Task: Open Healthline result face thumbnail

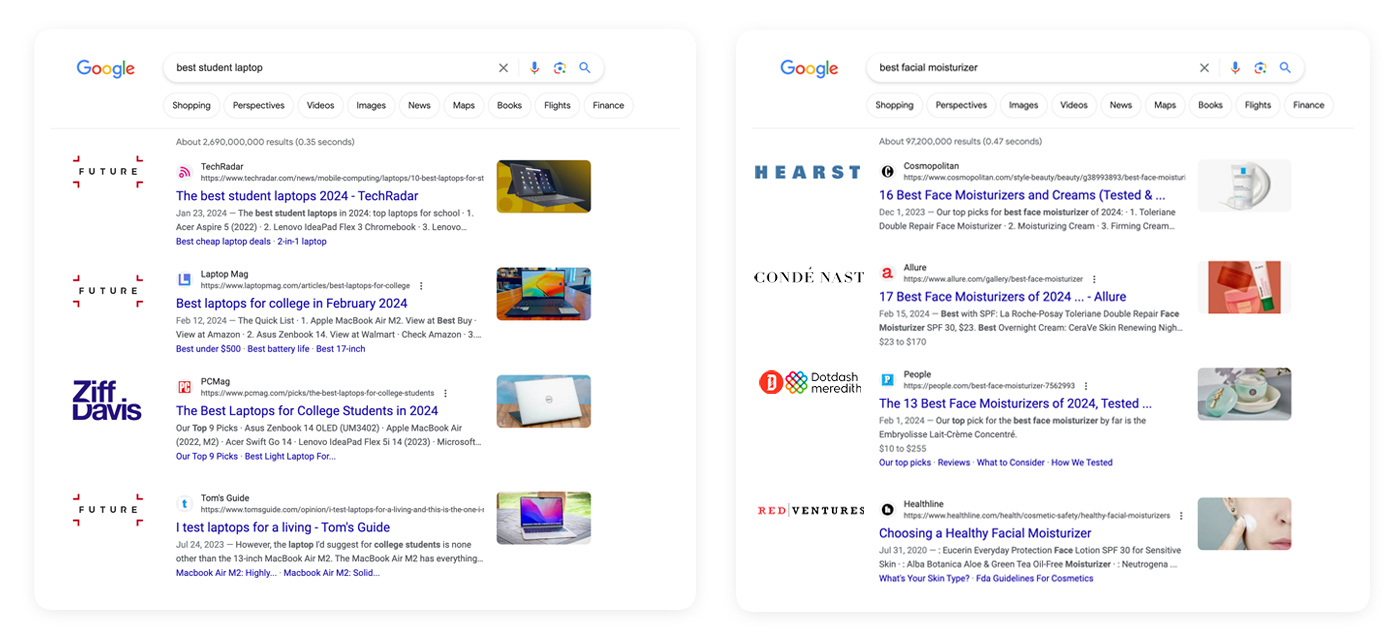Action: 1244,524
